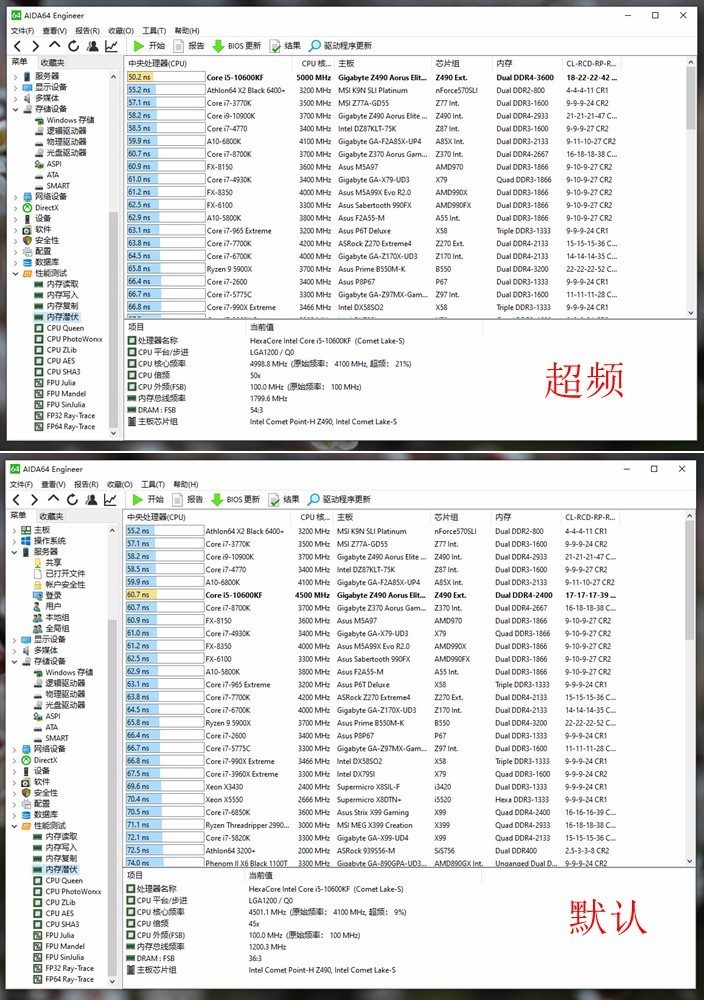Click bottom window navigation tree vertical scrollbar

112,755
